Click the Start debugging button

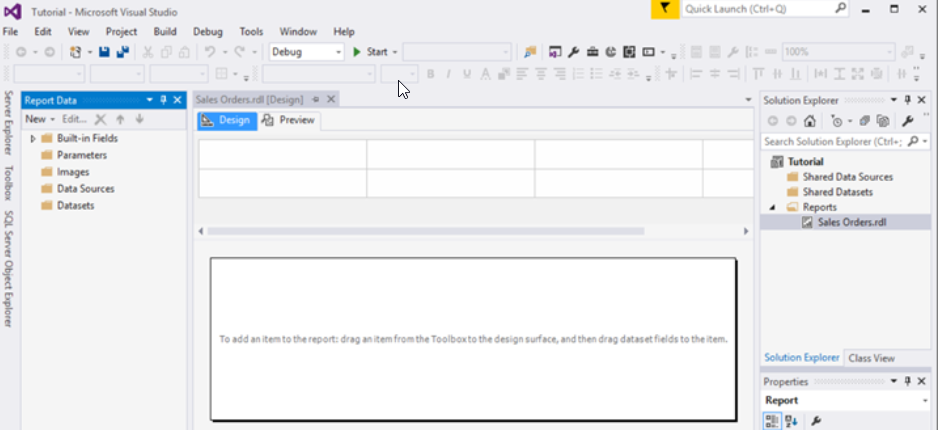[x=370, y=52]
